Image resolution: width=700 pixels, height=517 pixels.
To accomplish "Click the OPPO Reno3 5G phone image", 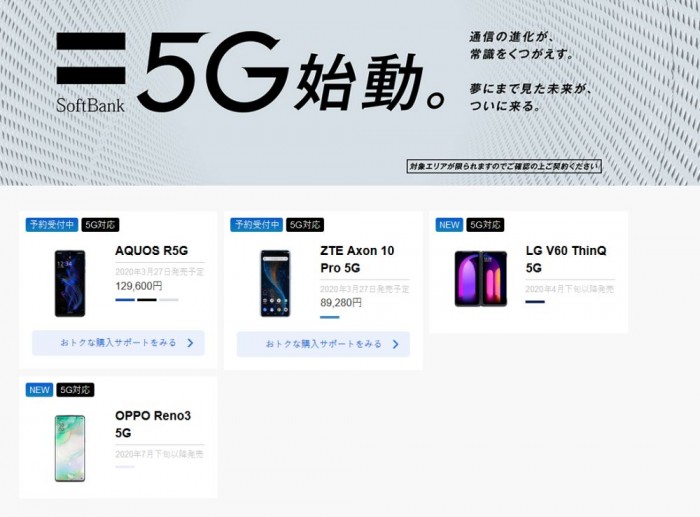I will [70, 448].
